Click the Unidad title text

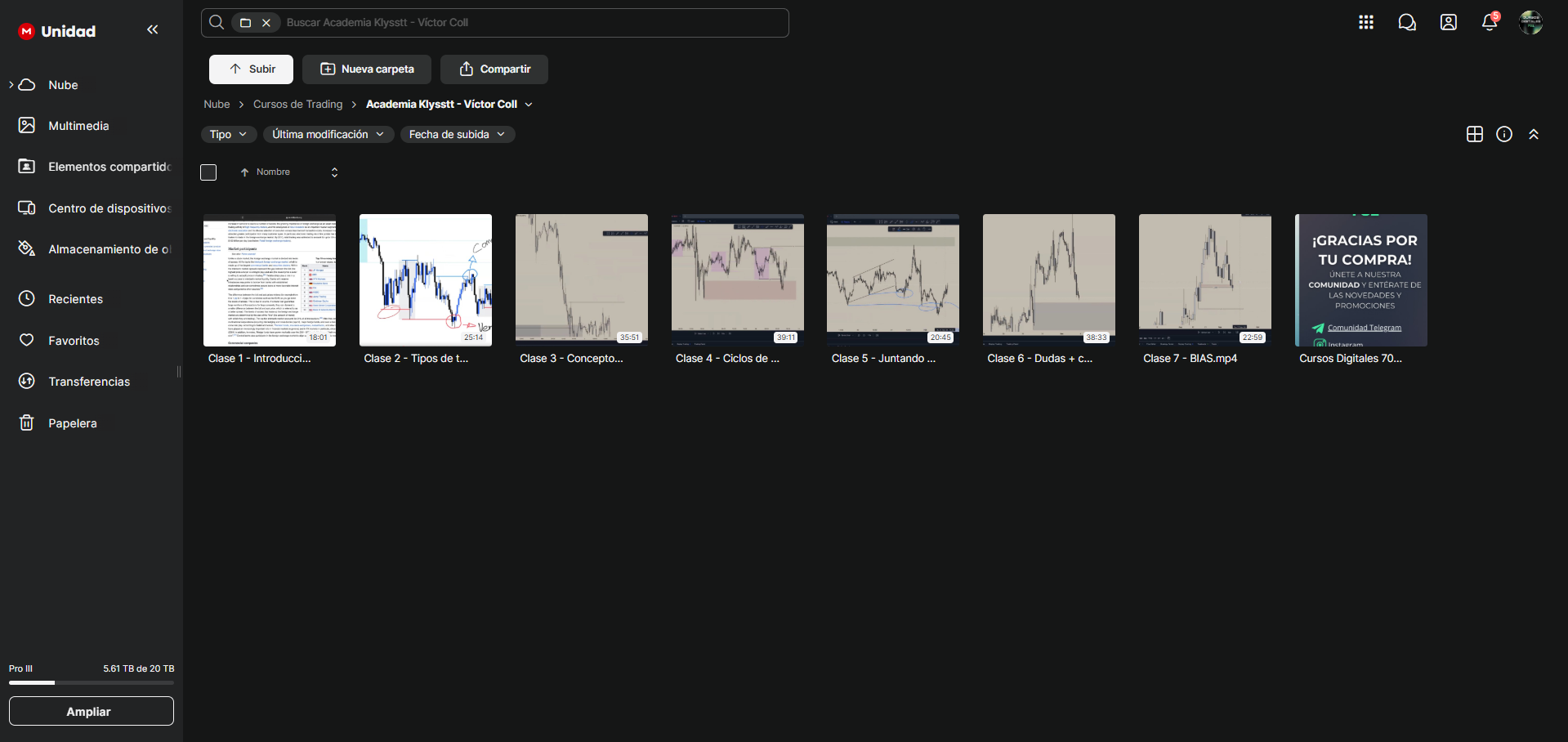click(x=69, y=31)
